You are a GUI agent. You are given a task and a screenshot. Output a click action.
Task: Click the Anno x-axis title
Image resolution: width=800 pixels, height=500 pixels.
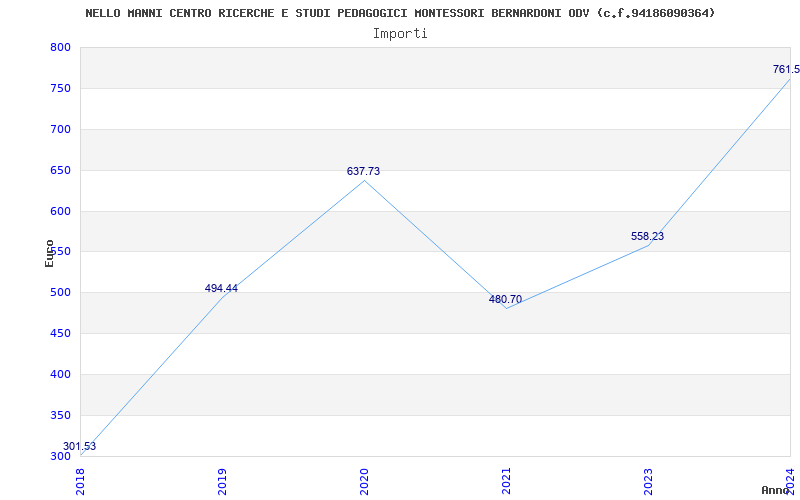[776, 490]
